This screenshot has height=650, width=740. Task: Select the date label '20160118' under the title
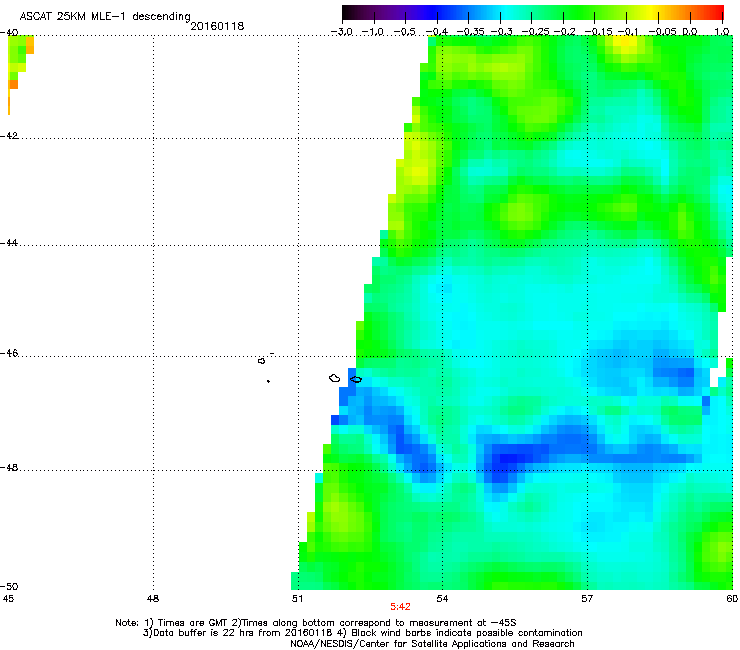tap(217, 26)
